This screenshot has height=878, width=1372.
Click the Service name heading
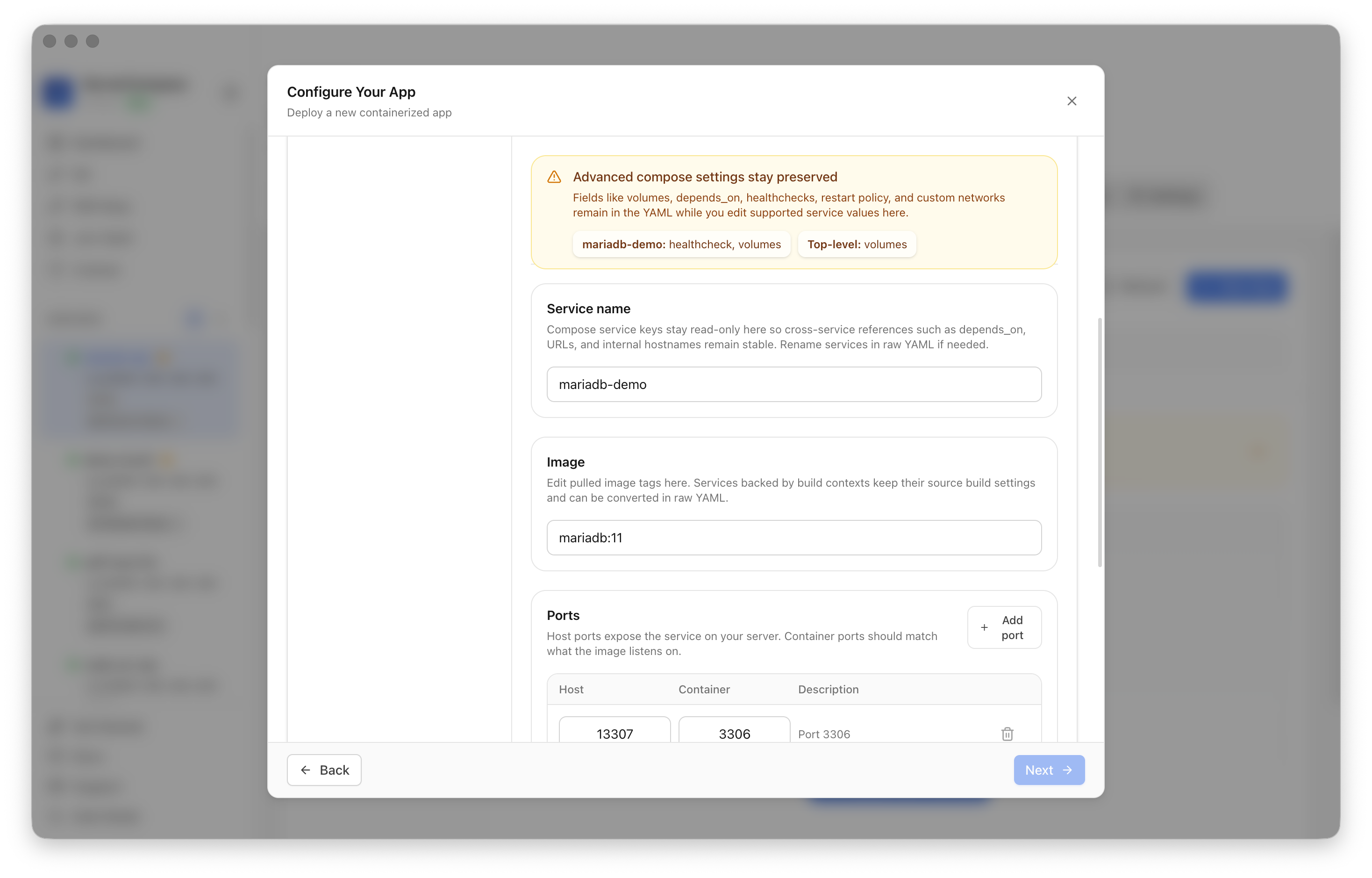tap(588, 309)
